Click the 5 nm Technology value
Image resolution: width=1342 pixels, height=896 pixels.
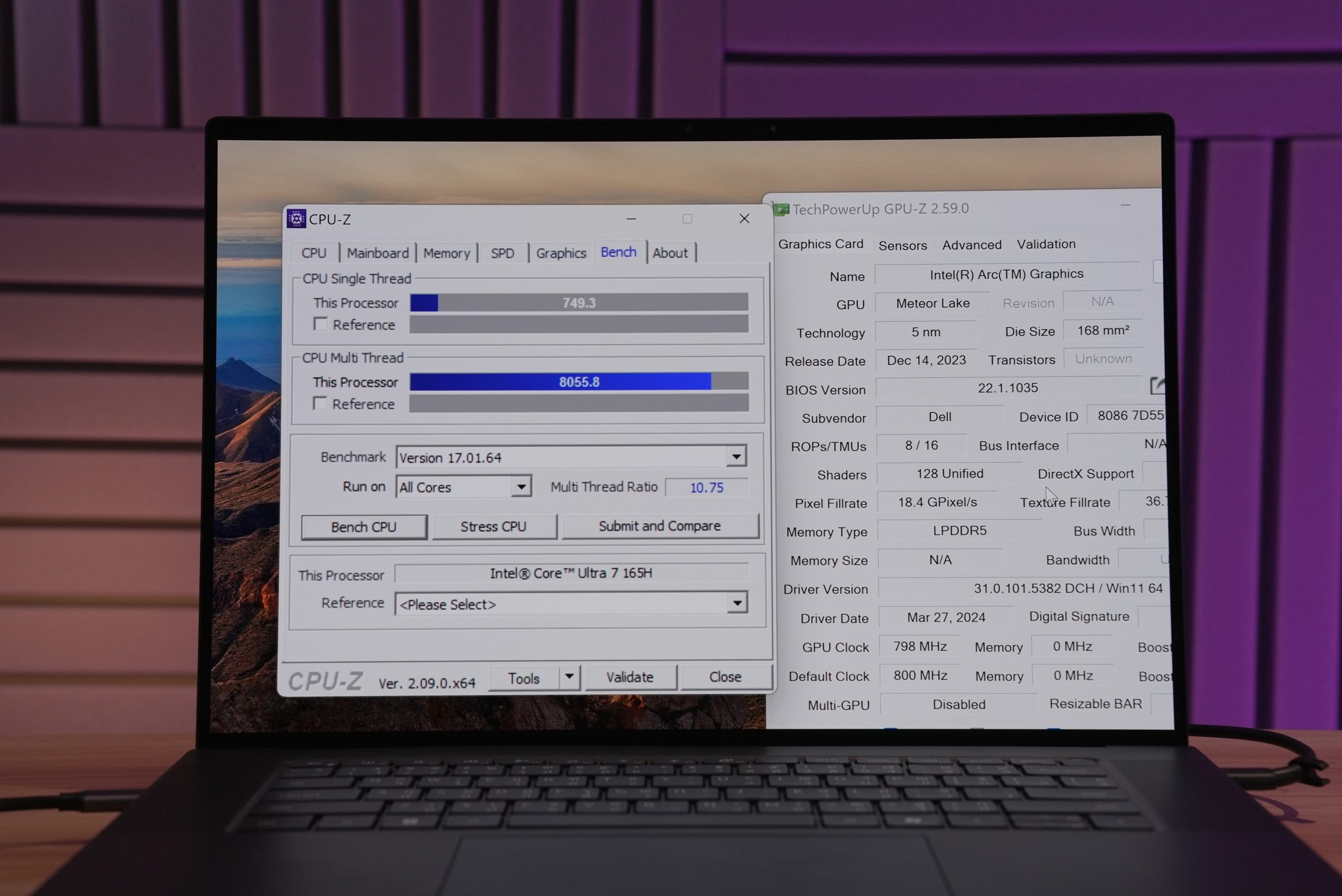click(x=926, y=332)
